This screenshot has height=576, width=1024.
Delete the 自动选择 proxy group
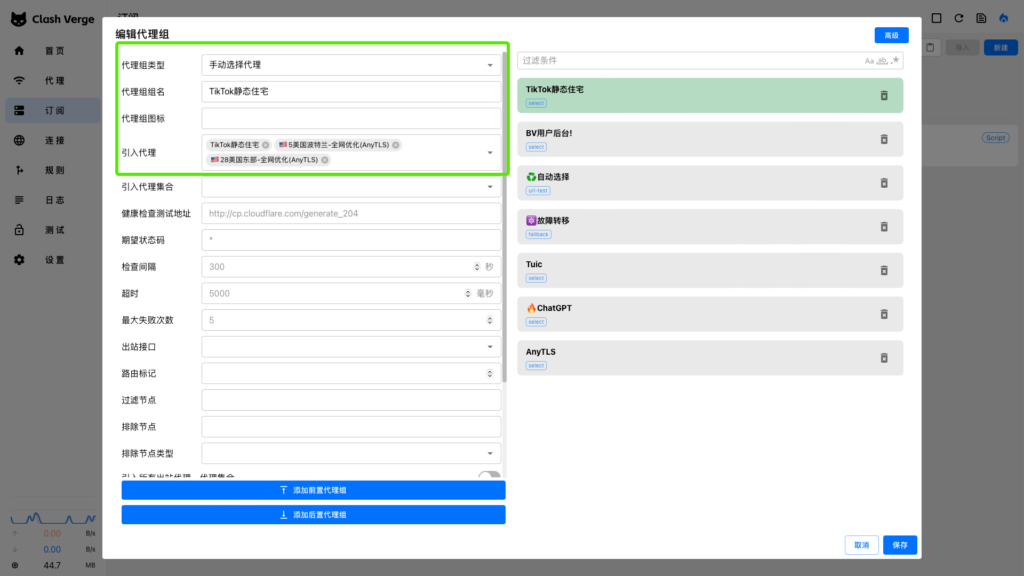pyautogui.click(x=884, y=183)
